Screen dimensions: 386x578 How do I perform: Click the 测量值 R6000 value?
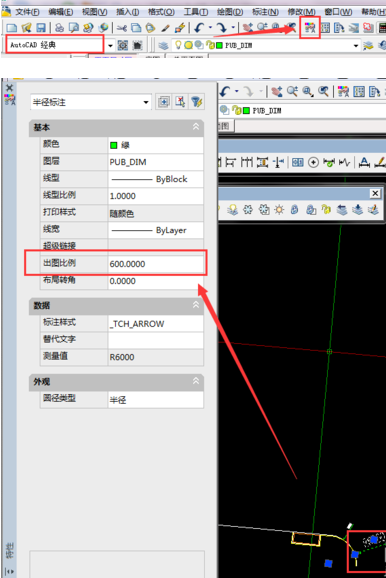156,357
